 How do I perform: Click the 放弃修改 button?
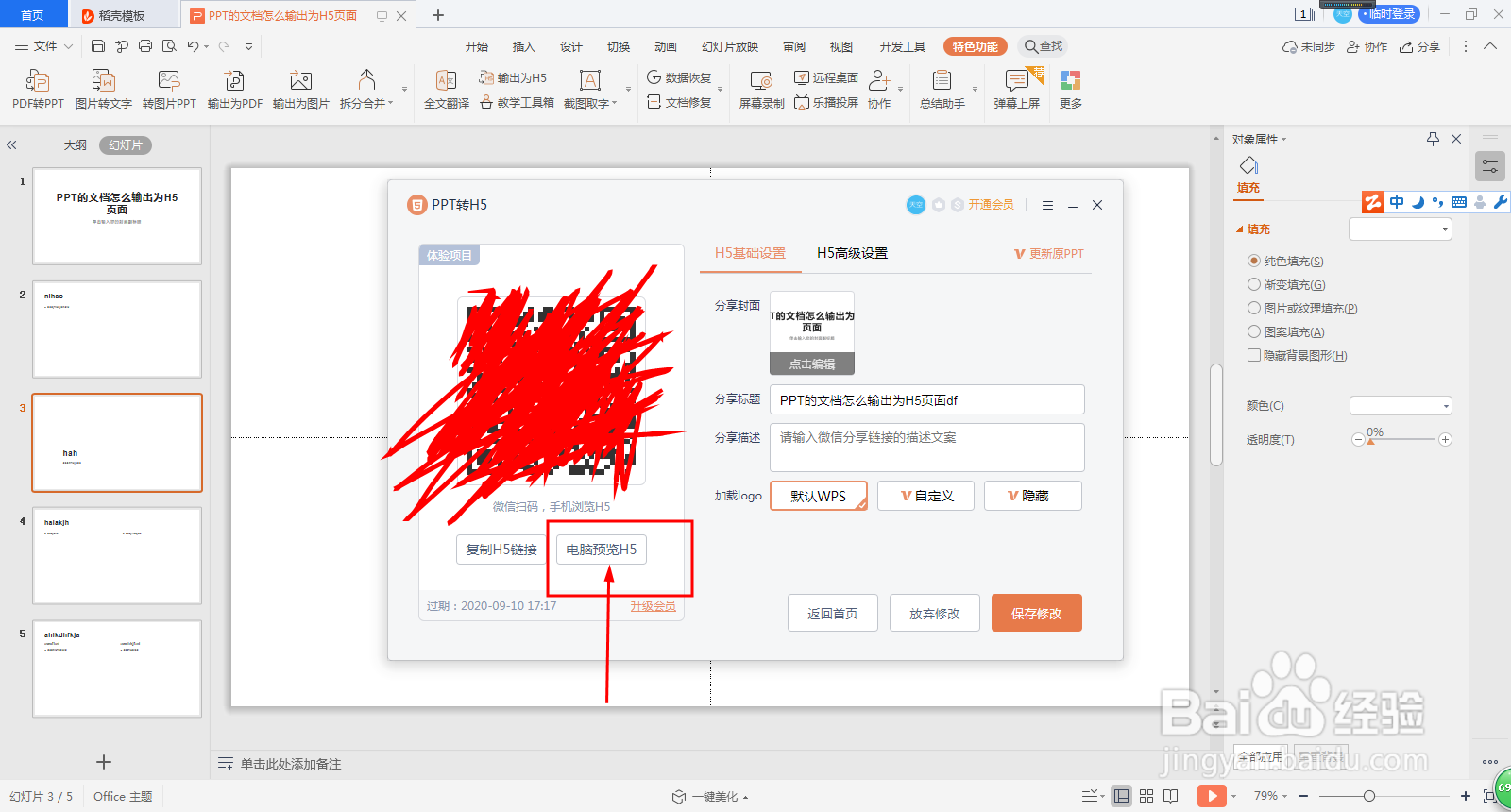pyautogui.click(x=935, y=614)
